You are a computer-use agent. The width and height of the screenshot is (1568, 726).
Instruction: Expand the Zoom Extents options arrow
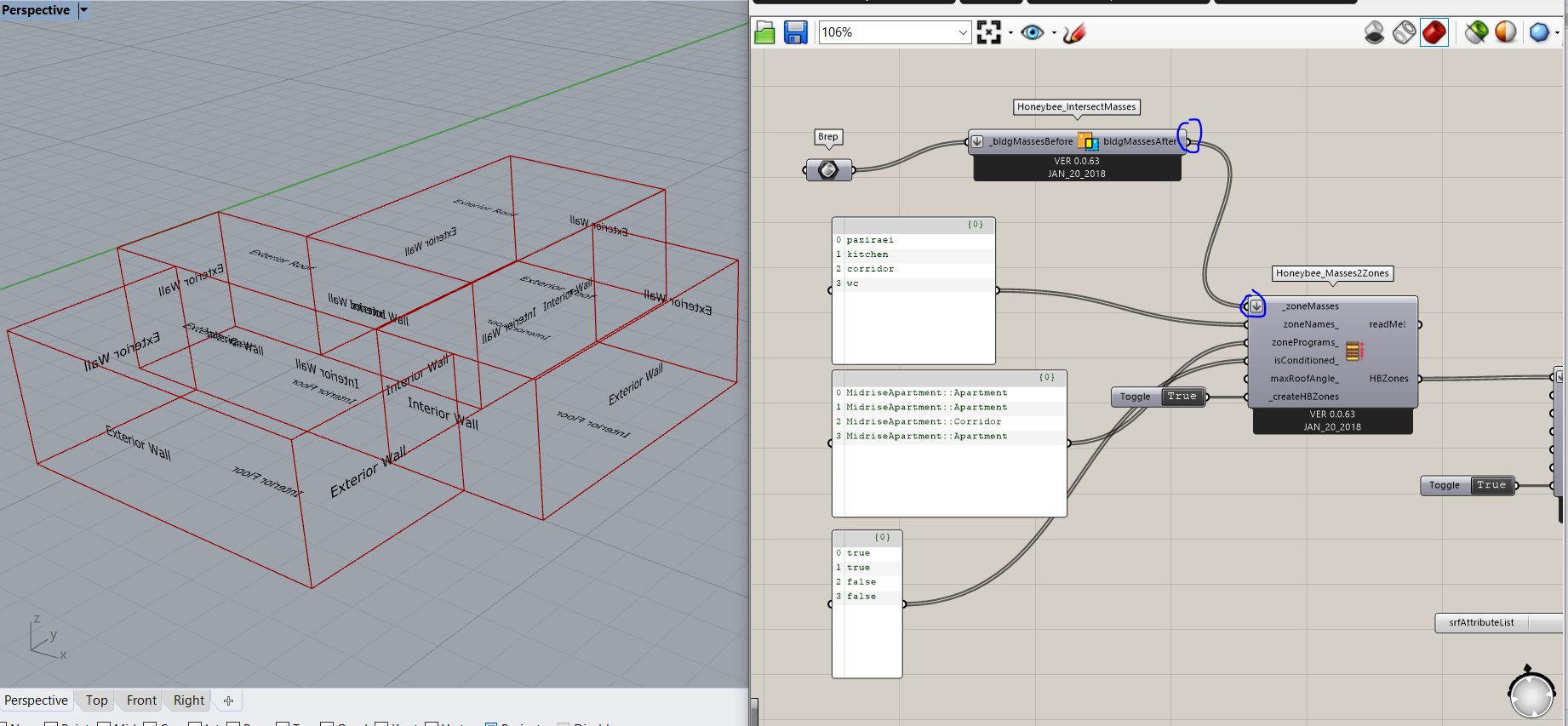tap(1010, 33)
